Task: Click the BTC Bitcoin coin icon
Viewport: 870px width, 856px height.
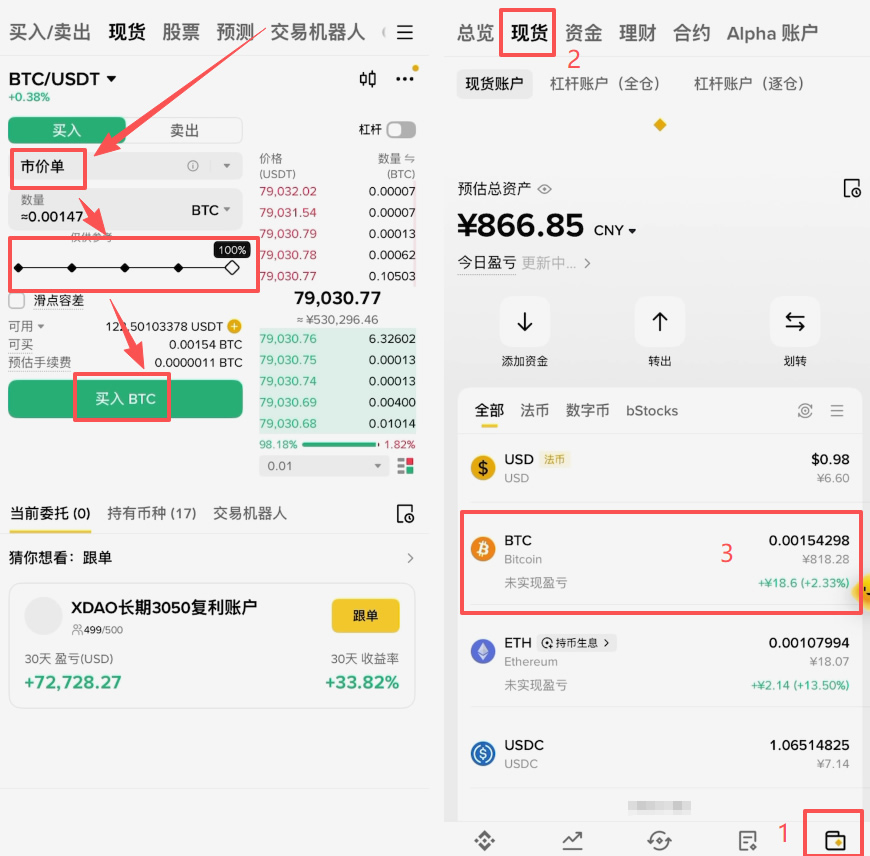Action: 483,549
